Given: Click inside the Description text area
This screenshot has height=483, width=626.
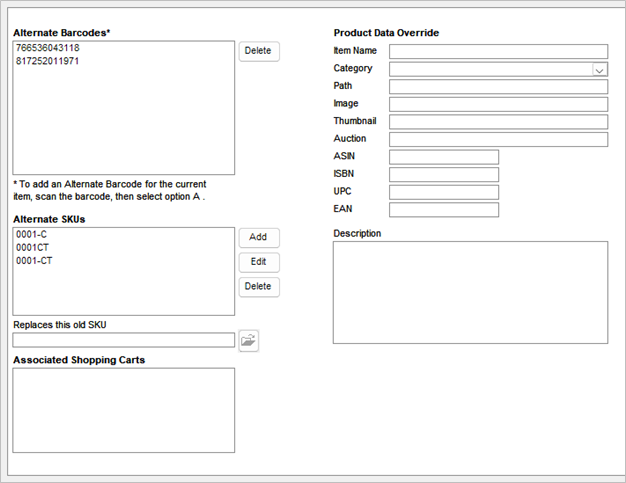Looking at the screenshot, I should coord(470,292).
